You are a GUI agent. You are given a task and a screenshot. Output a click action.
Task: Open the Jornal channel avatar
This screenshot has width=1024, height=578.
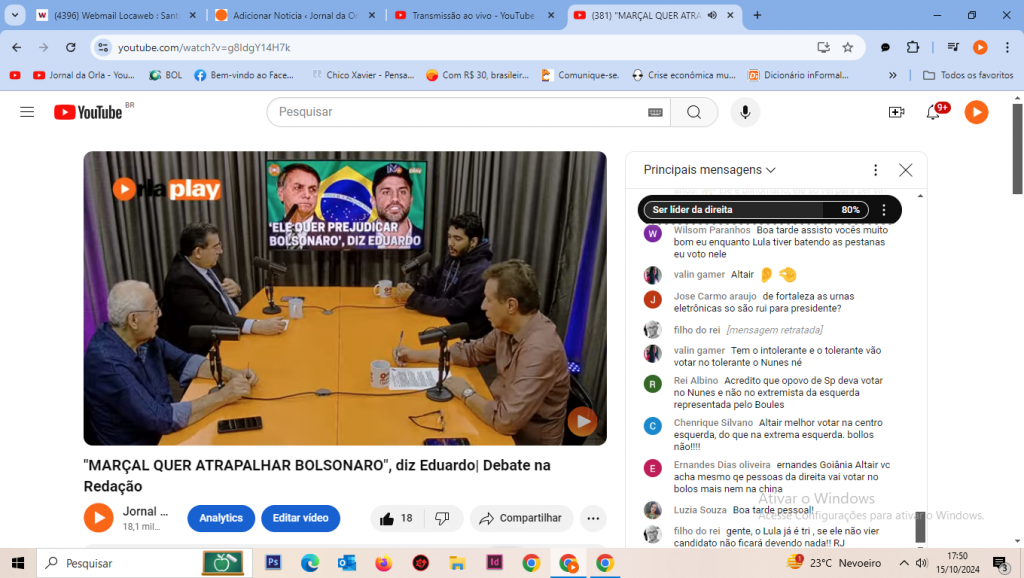click(x=99, y=518)
